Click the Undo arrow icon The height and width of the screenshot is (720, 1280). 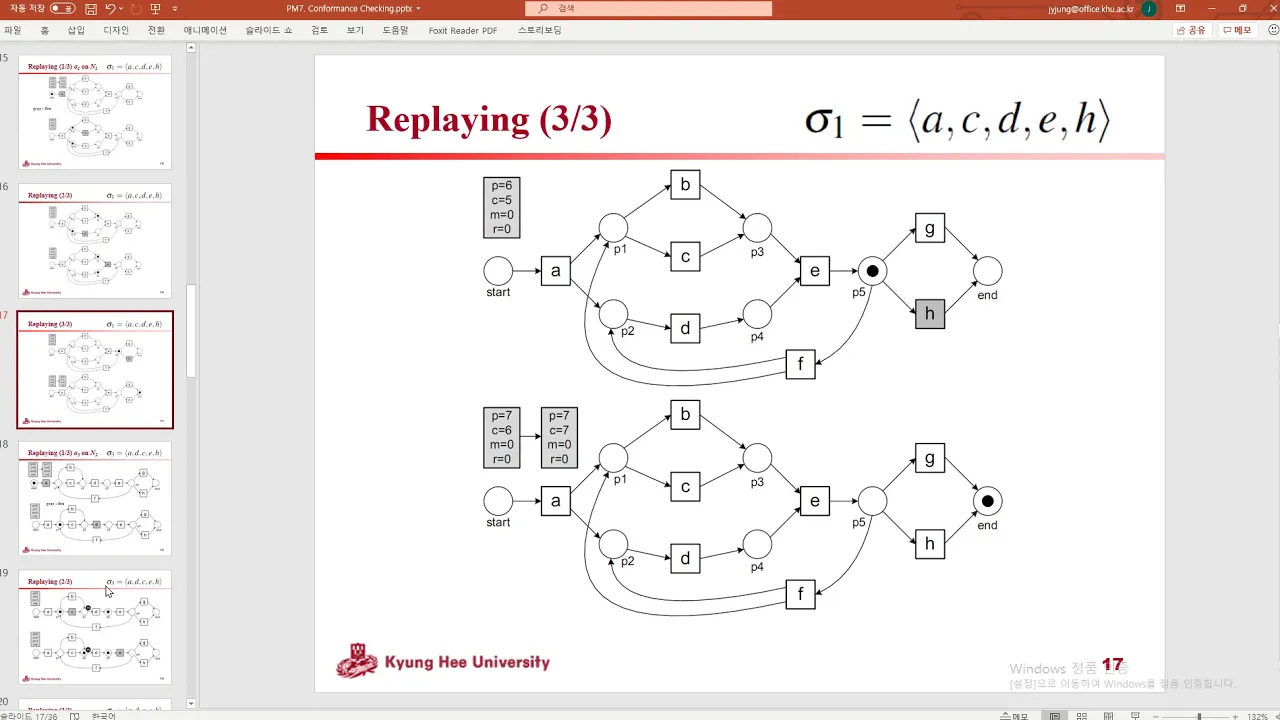pos(110,8)
